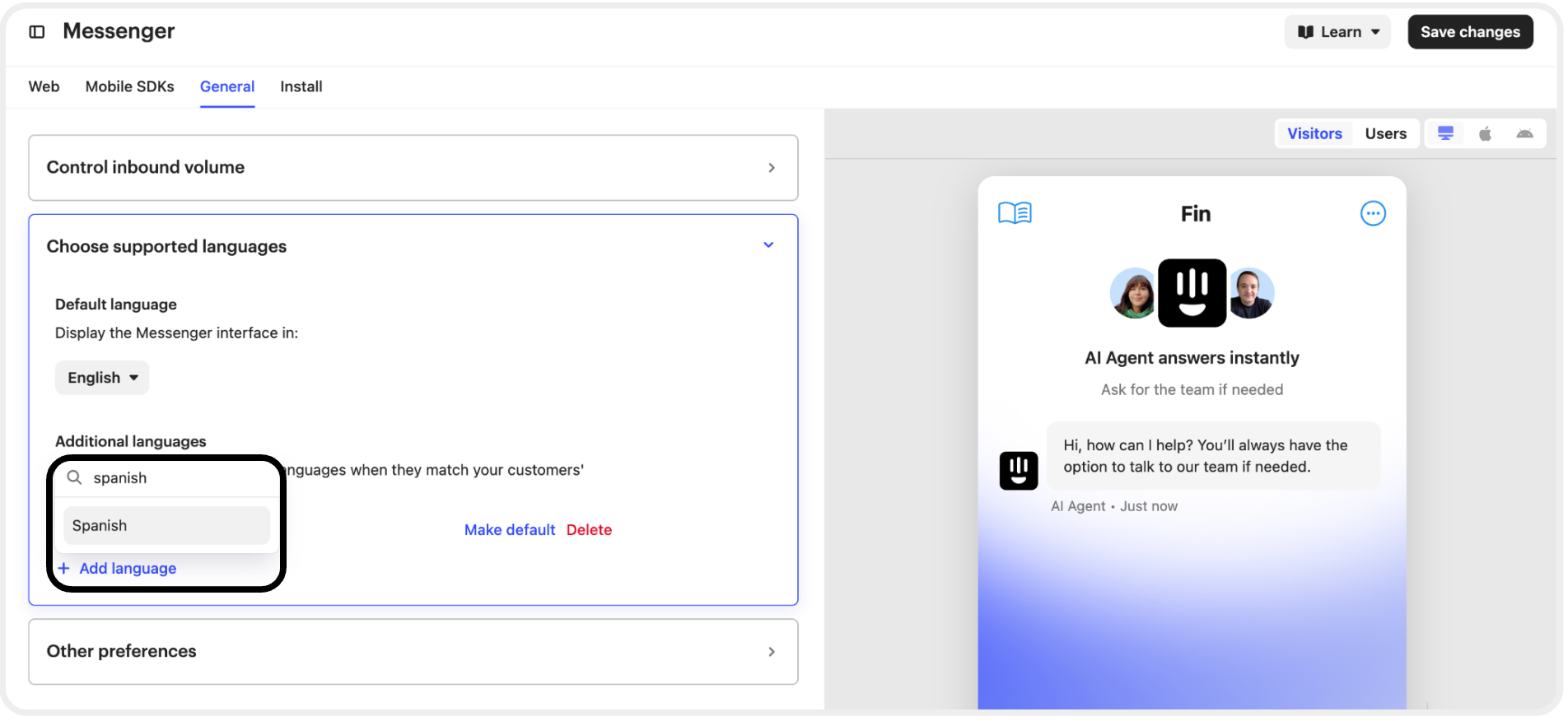
Task: Expand the Other preferences section
Action: pos(413,652)
